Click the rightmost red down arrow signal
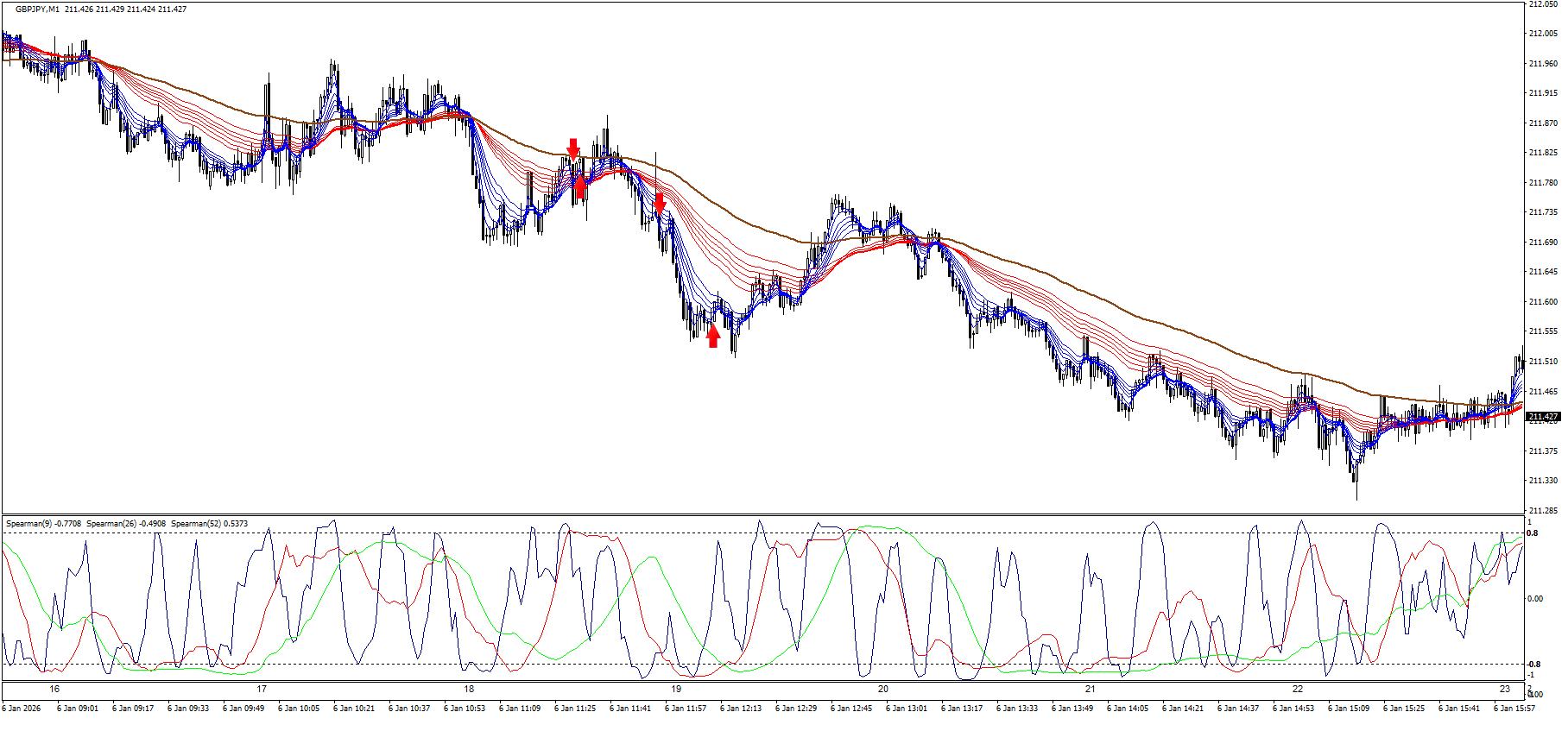This screenshot has height=731, width=1568. 660,204
